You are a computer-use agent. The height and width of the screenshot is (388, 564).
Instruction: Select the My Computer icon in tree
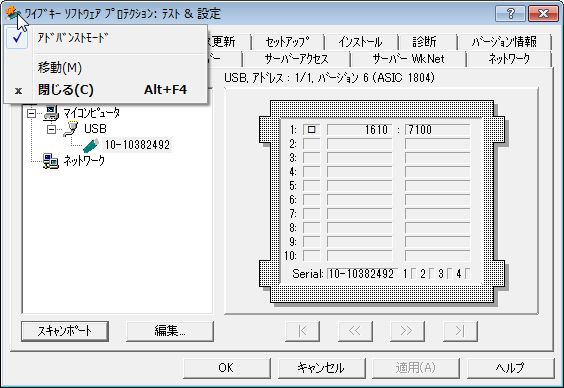51,113
